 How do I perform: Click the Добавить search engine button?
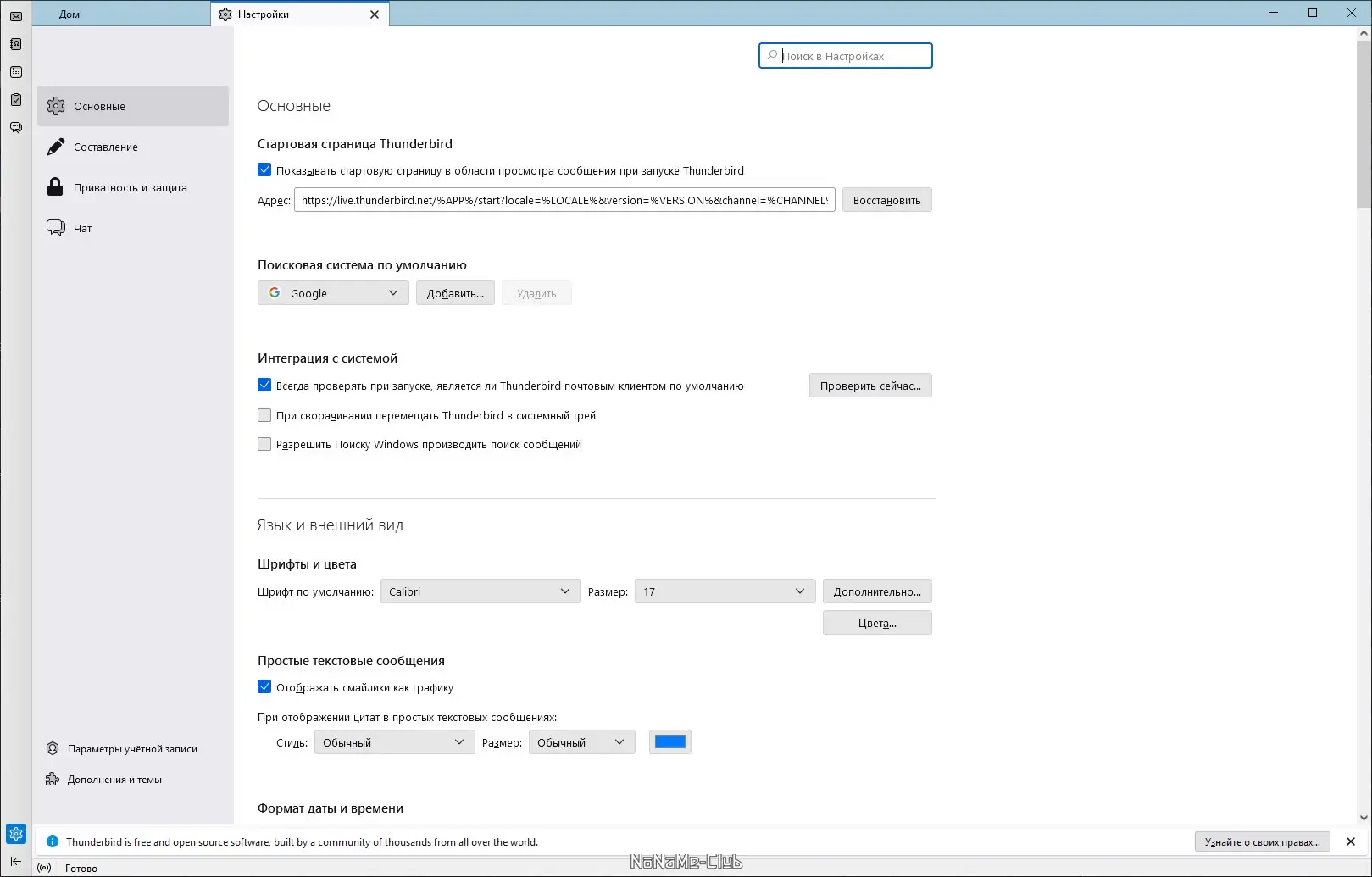coord(455,293)
